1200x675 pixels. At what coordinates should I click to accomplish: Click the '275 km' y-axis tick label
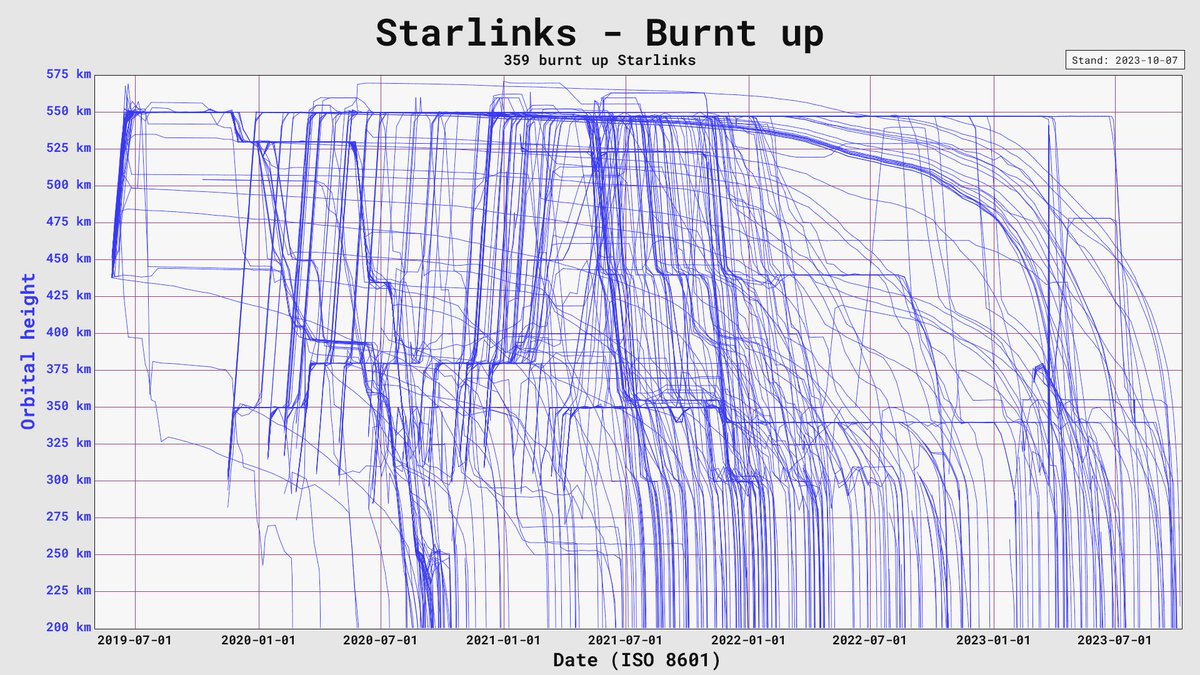click(x=68, y=517)
